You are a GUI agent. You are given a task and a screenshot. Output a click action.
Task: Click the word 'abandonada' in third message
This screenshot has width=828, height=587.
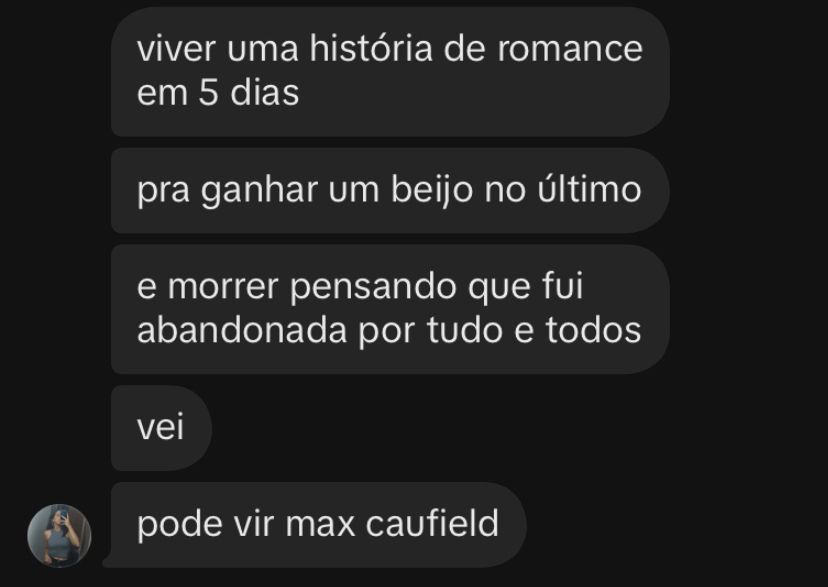point(242,330)
